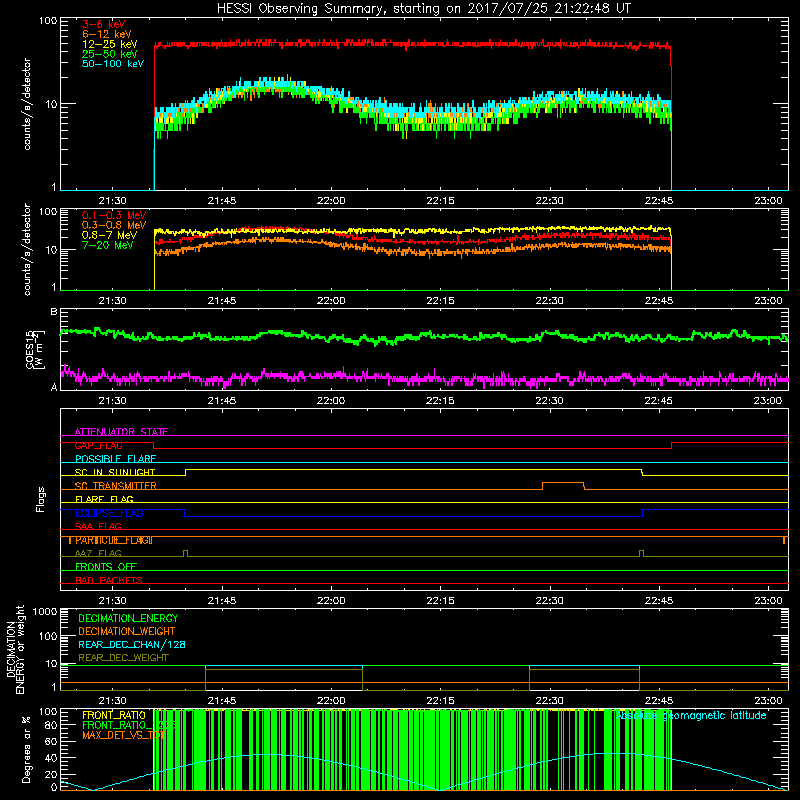The width and height of the screenshot is (800, 800).
Task: Click the FRONT_RATIO legend label in yellow
Action: pyautogui.click(x=114, y=715)
